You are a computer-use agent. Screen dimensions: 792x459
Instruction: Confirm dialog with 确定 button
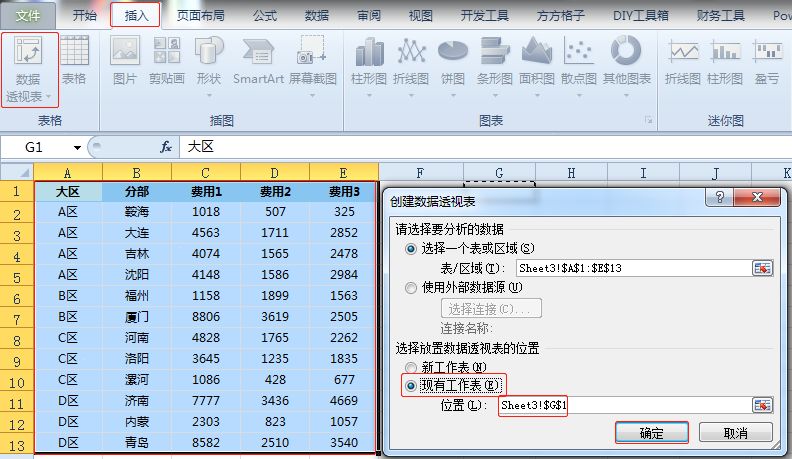[x=652, y=433]
